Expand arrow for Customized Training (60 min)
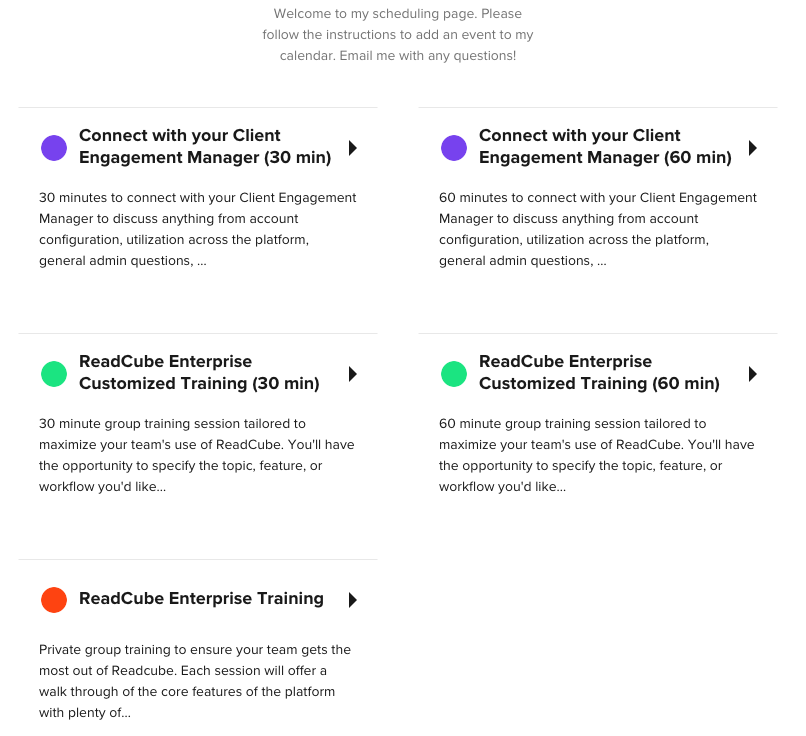 pos(753,374)
